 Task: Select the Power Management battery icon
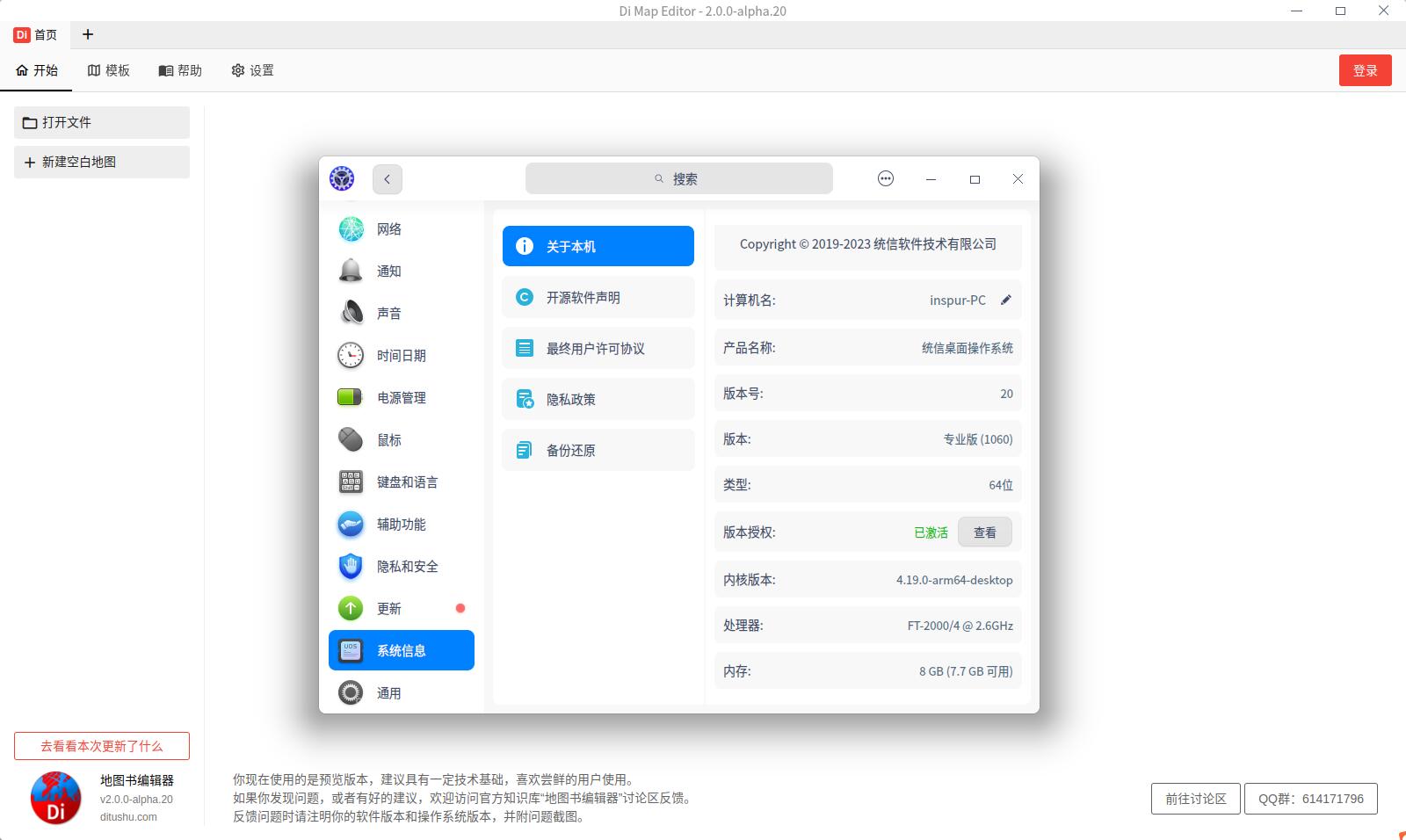[x=351, y=398]
